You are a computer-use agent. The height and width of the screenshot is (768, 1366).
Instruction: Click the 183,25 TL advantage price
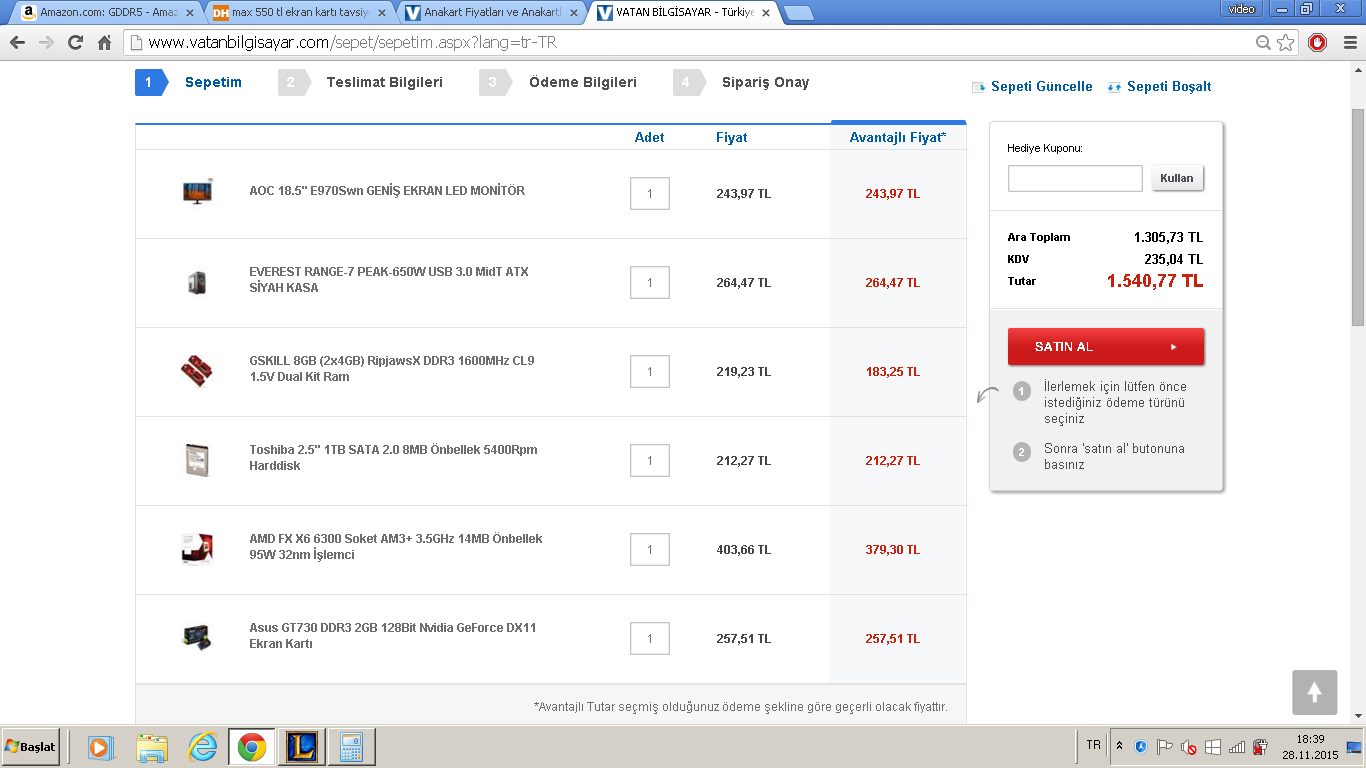892,372
